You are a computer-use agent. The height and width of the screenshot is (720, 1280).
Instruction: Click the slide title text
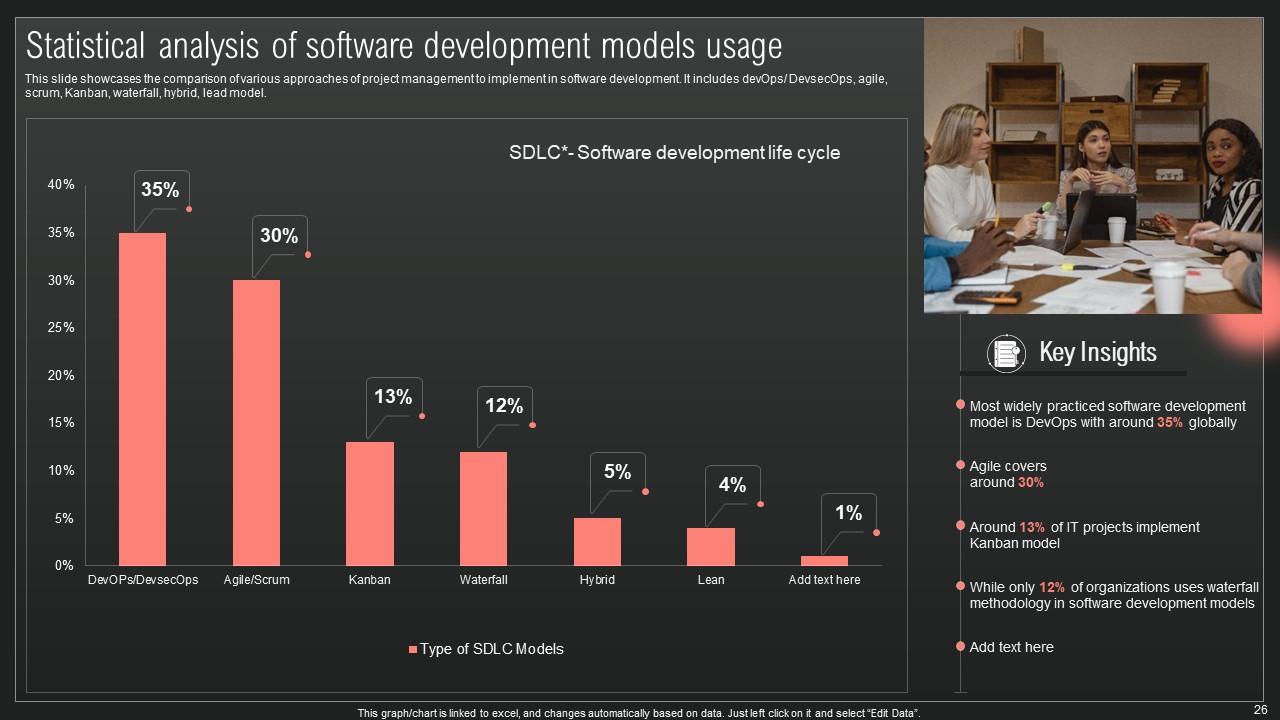pos(403,46)
